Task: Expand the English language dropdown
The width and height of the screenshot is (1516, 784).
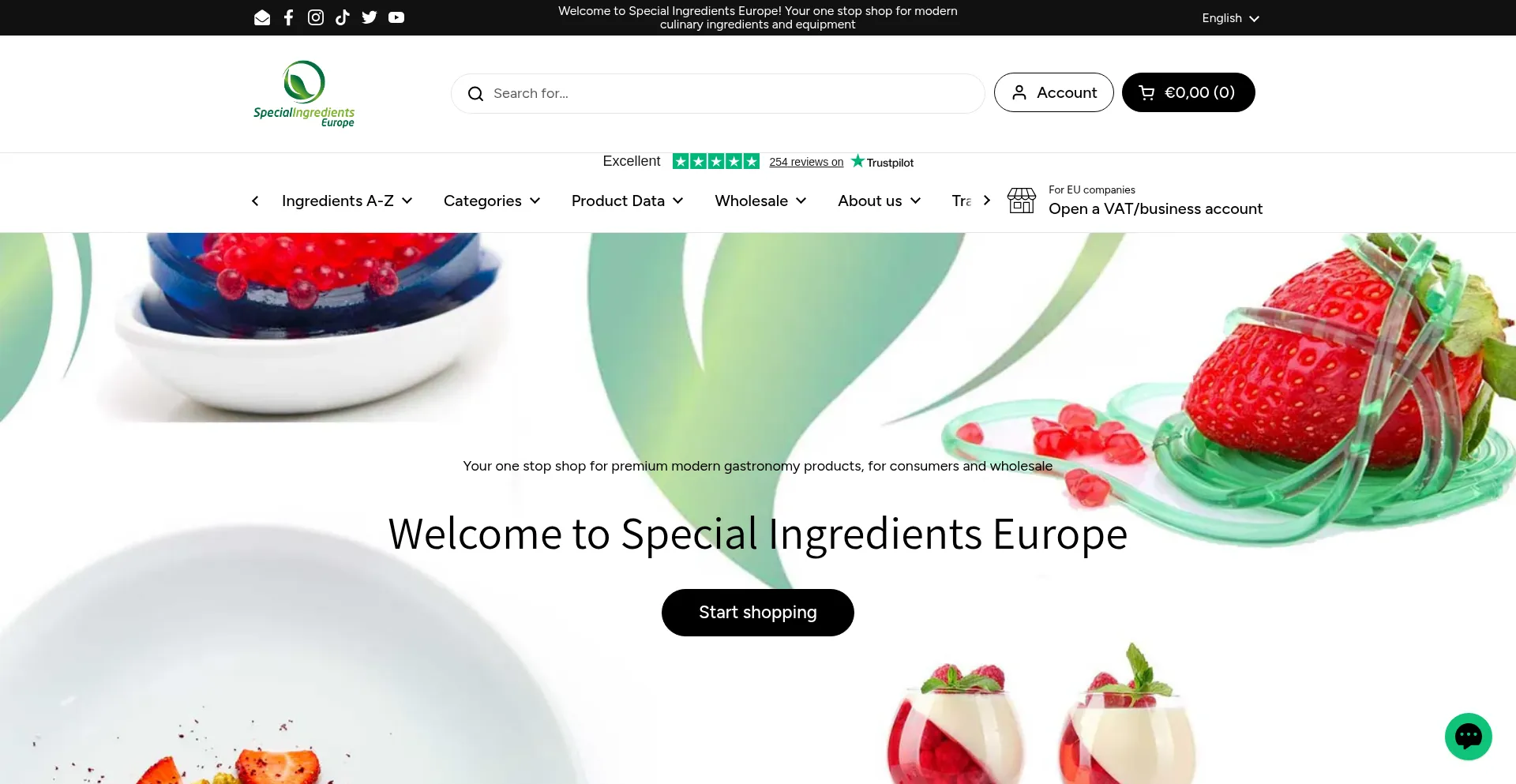Action: (x=1230, y=18)
